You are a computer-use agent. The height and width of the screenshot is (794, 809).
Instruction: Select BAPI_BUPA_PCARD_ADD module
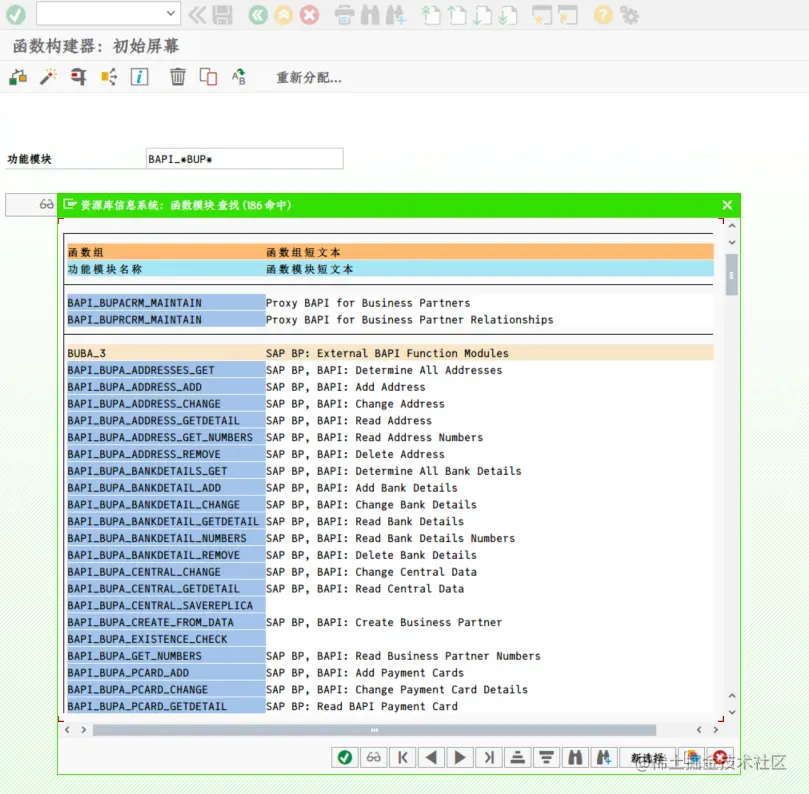pos(166,673)
